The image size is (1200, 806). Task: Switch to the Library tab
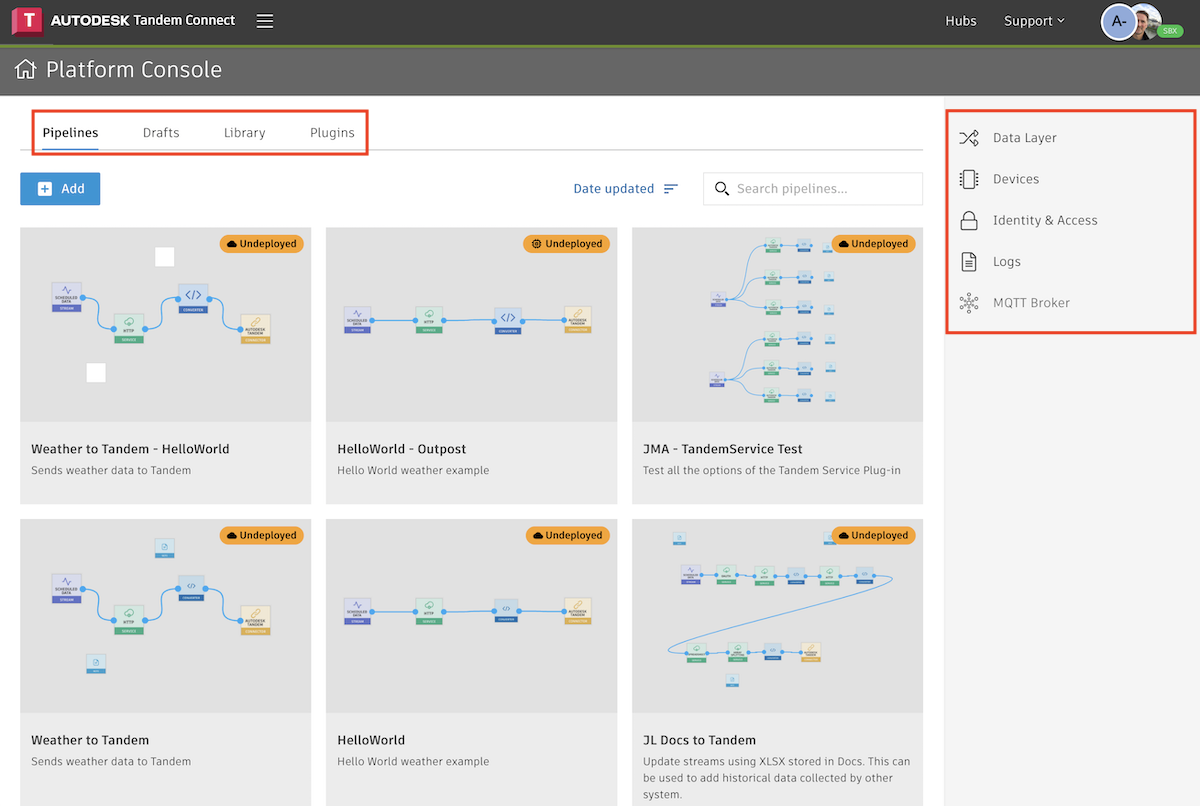245,133
